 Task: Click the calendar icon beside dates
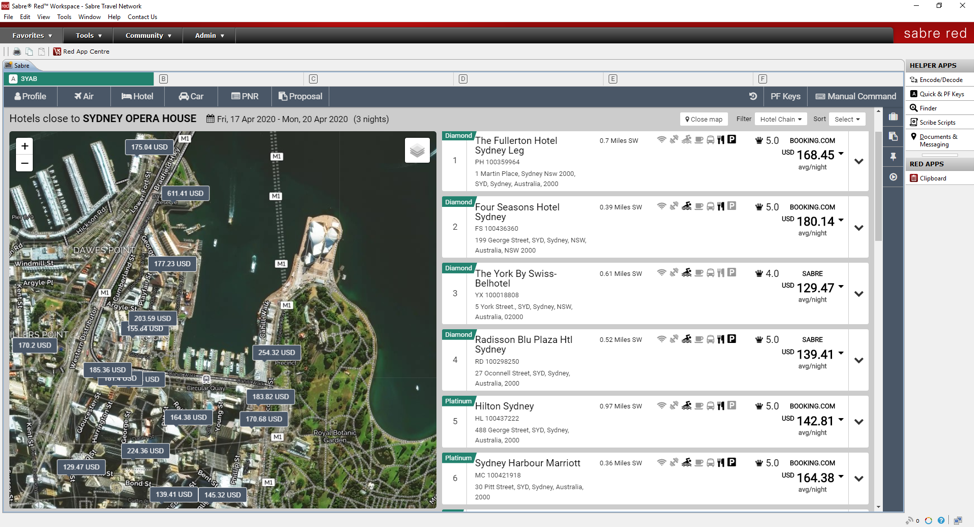tap(210, 119)
